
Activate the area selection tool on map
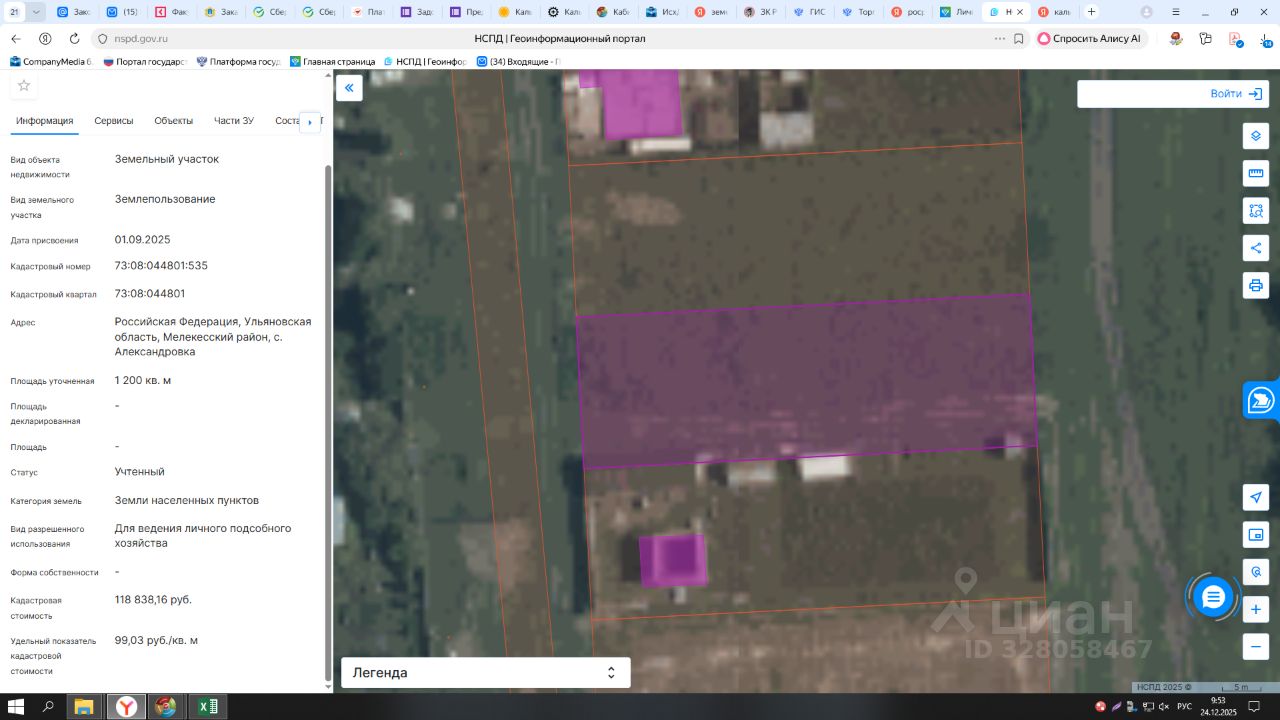[1256, 211]
